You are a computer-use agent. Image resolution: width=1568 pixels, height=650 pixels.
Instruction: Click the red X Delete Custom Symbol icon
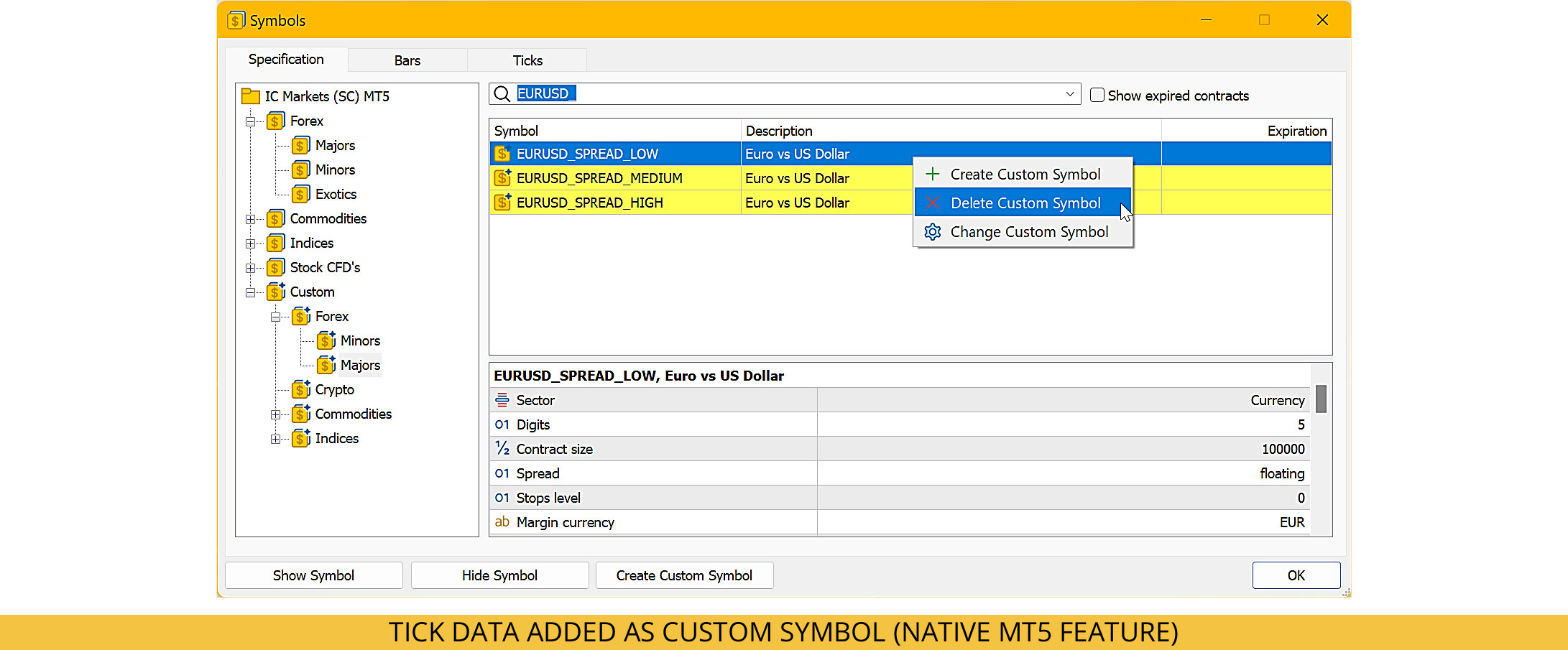(x=933, y=203)
